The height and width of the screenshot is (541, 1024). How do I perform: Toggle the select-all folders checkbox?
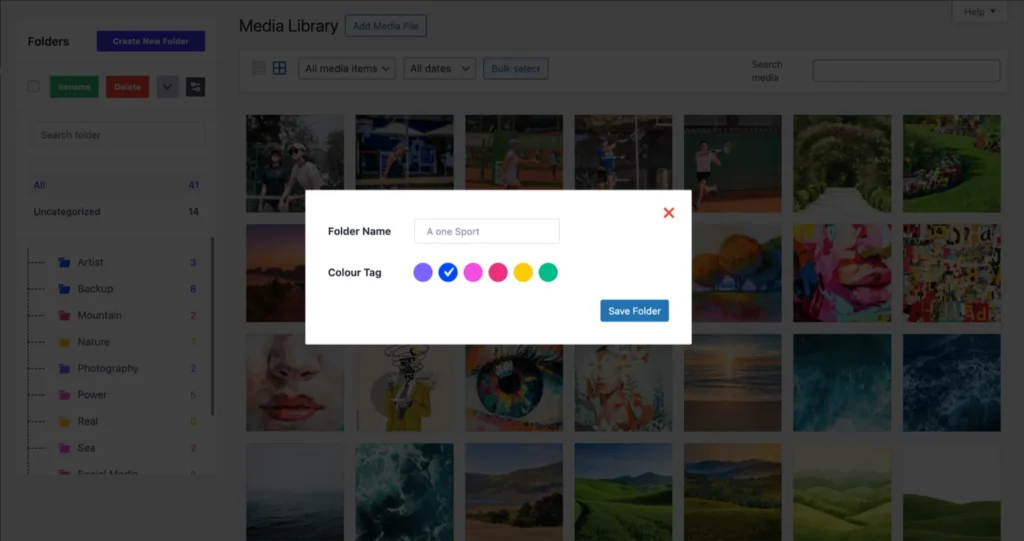(x=33, y=87)
